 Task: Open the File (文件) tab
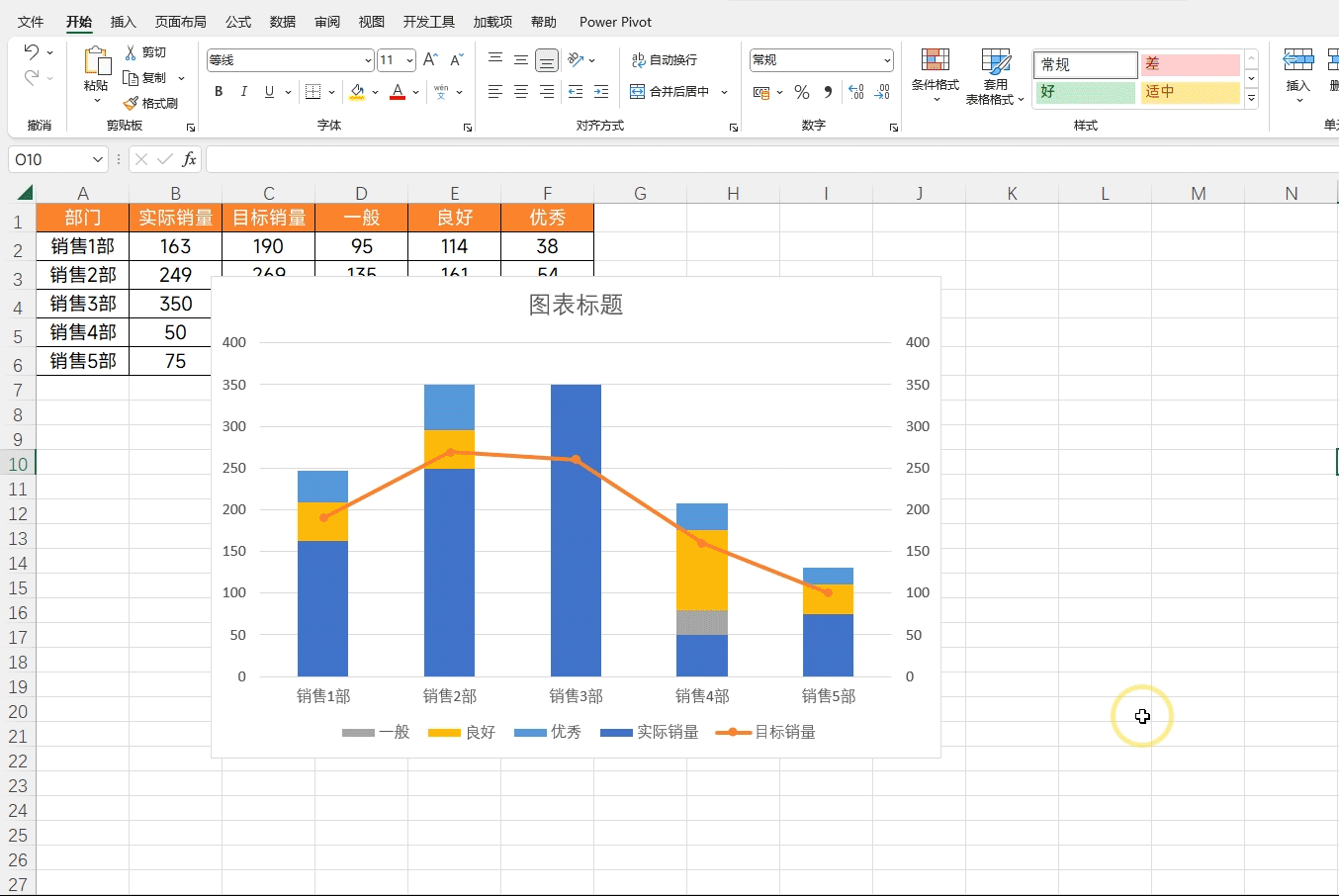tap(31, 22)
